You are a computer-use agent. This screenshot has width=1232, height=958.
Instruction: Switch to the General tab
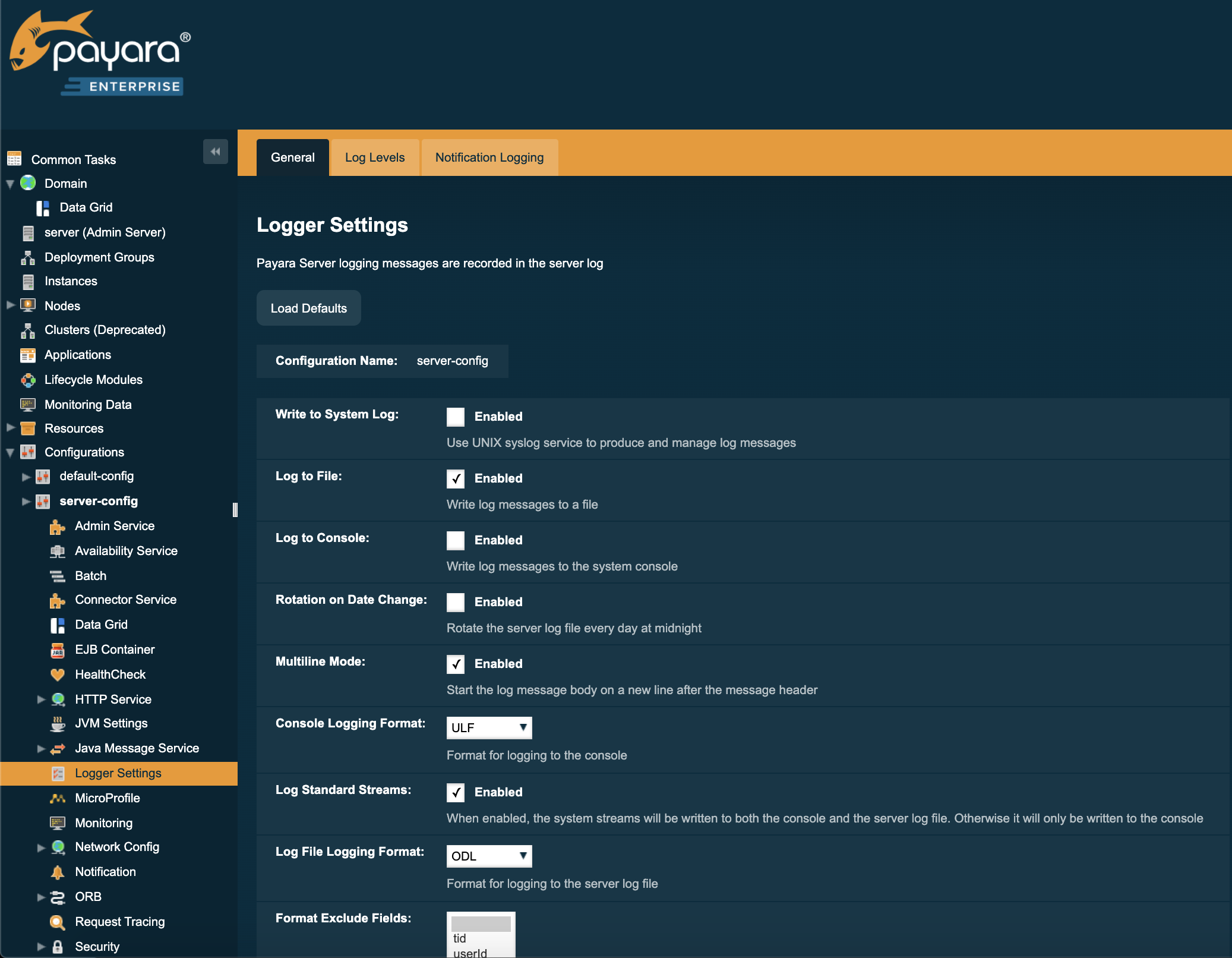(293, 157)
